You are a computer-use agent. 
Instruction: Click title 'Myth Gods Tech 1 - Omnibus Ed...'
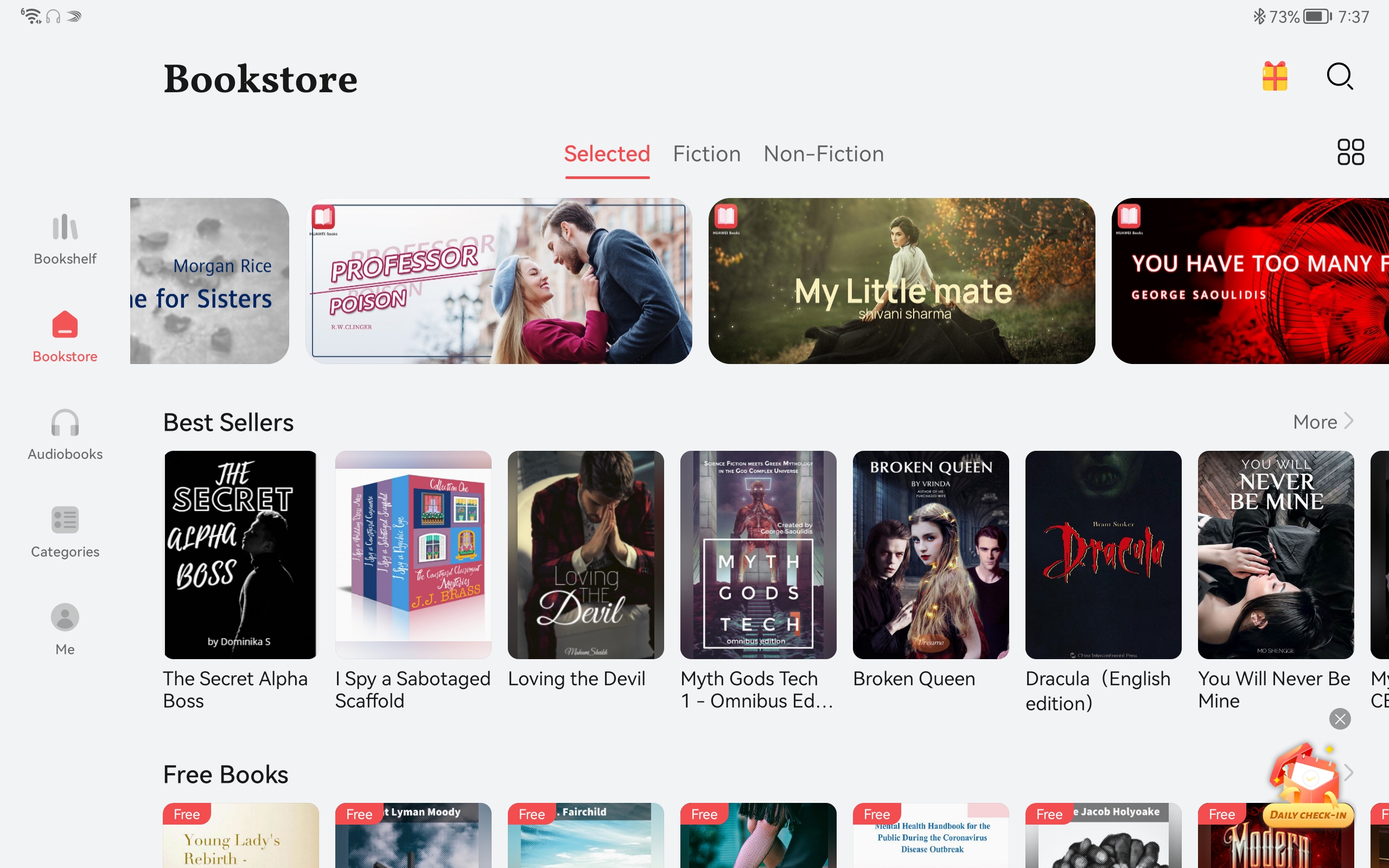pos(757,690)
